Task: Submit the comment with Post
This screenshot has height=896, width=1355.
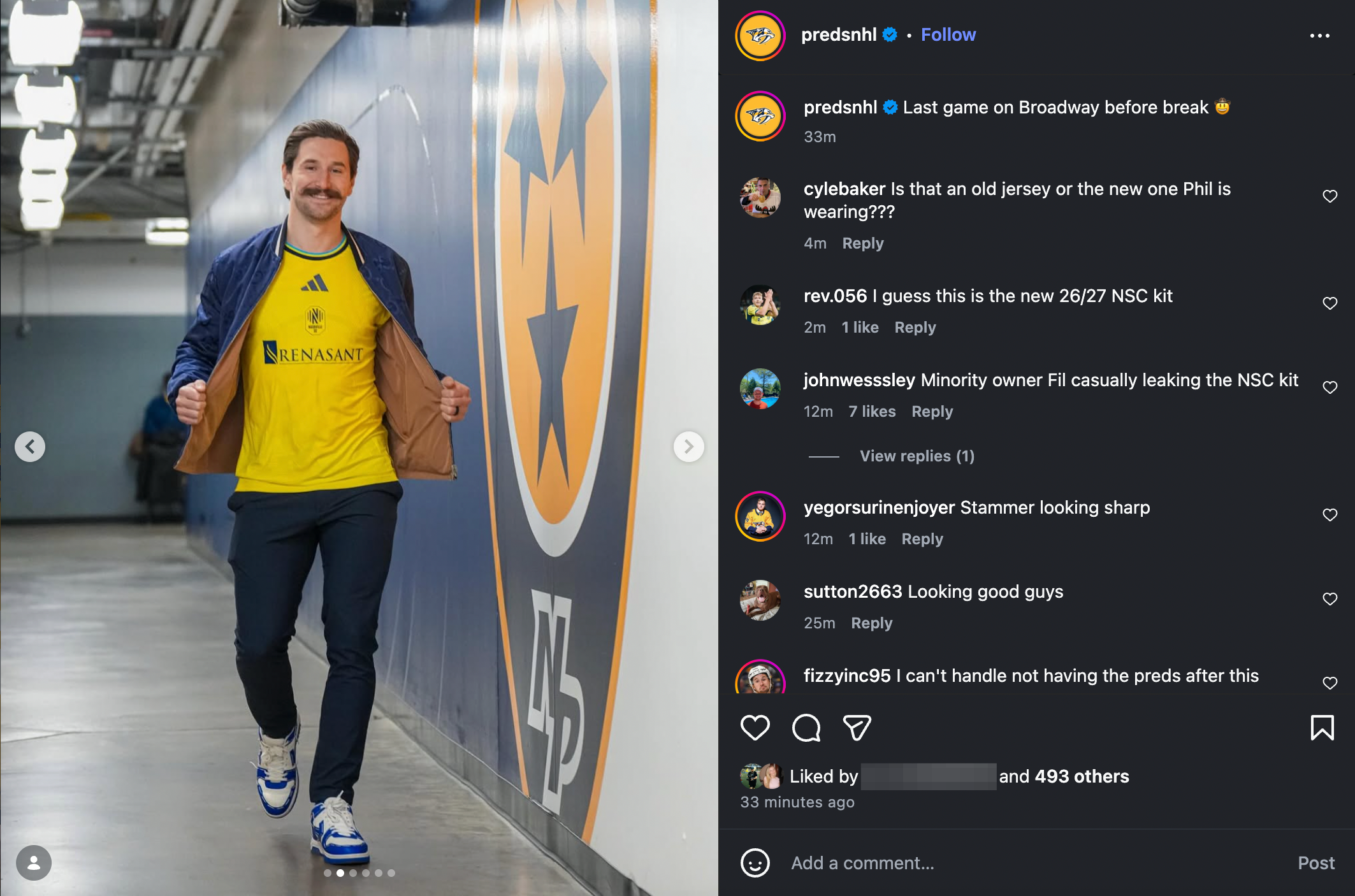Action: [1316, 863]
